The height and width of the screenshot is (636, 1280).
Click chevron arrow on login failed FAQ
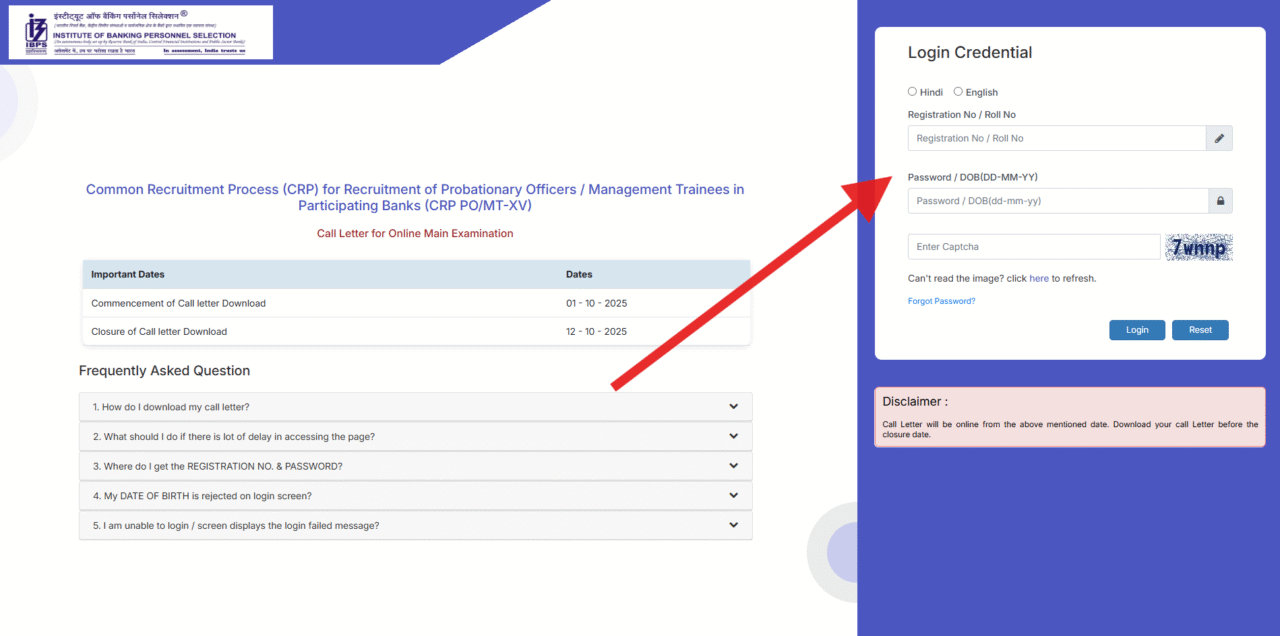point(733,526)
